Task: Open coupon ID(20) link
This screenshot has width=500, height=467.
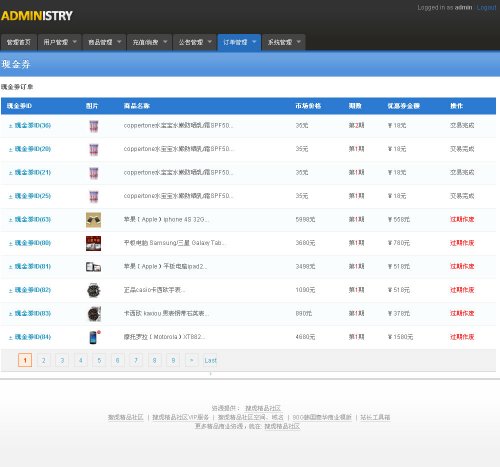Action: pos(33,149)
